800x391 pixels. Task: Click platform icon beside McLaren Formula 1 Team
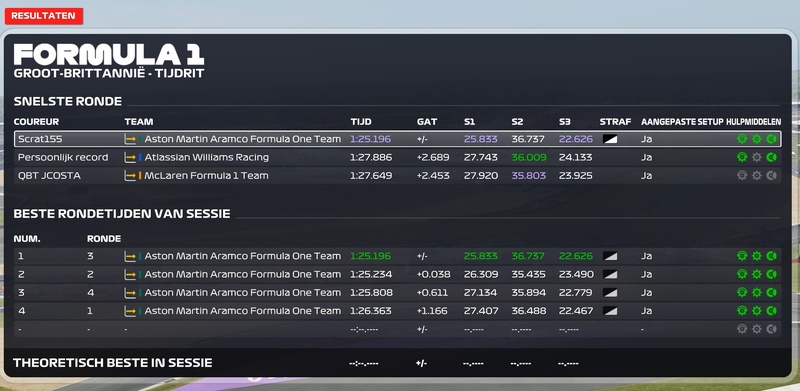tap(130, 176)
